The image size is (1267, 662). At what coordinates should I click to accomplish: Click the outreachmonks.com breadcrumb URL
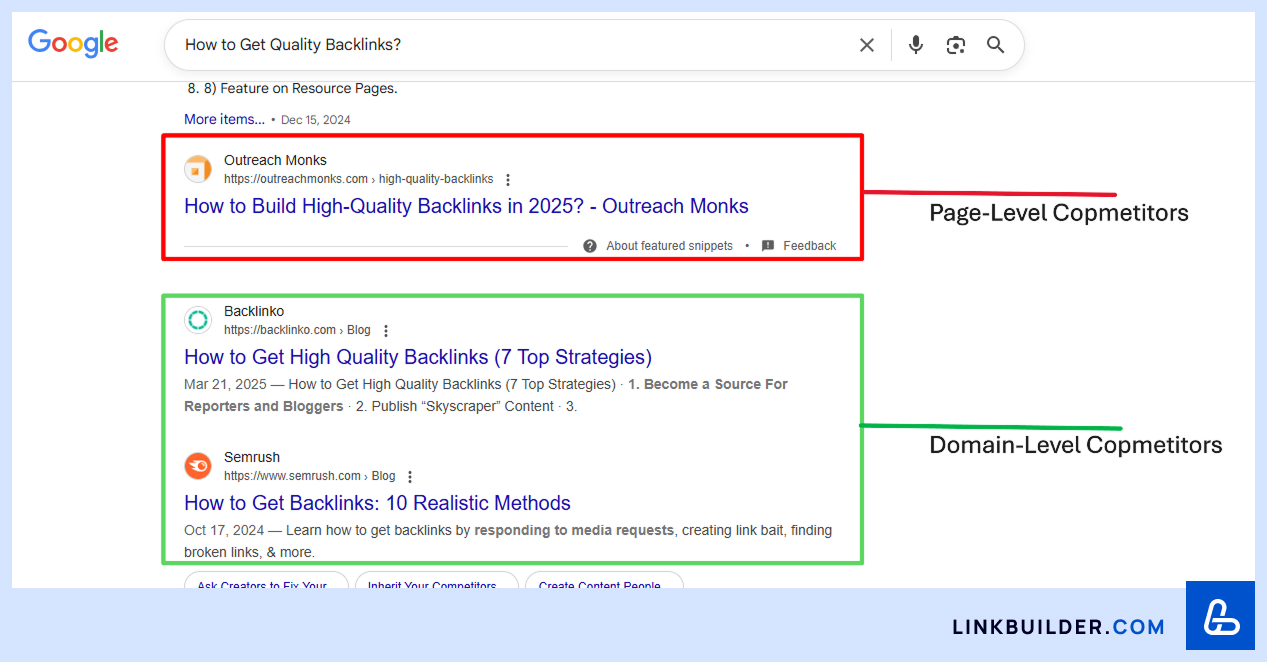[358, 179]
